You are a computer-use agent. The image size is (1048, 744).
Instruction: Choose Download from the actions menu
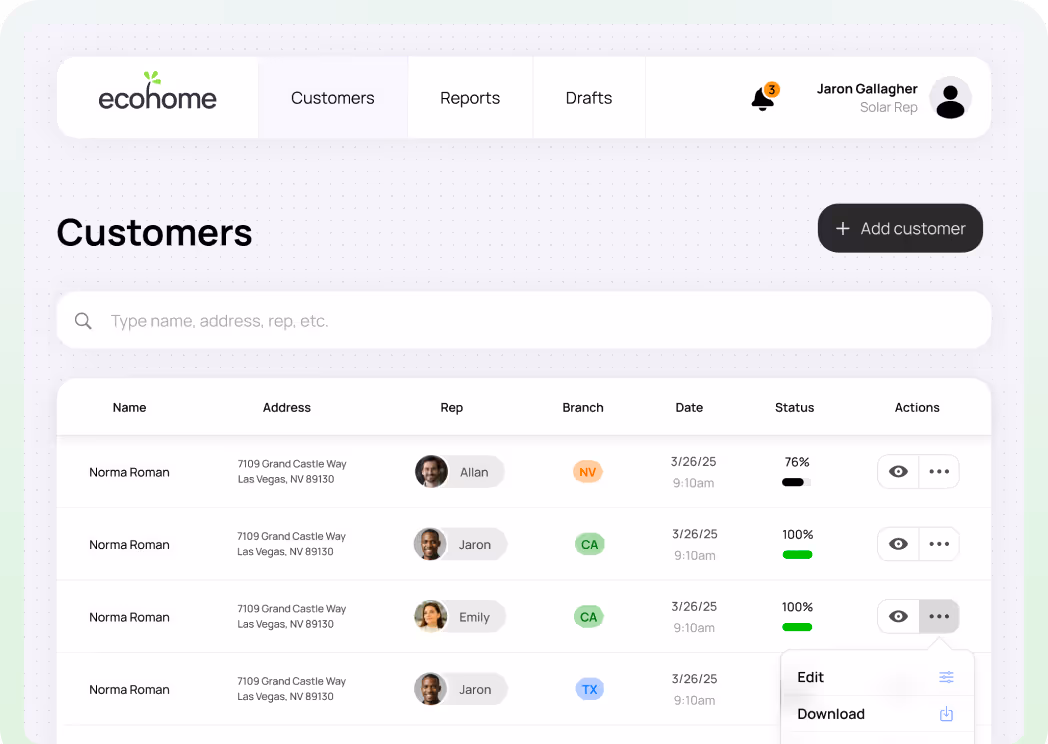pos(876,714)
